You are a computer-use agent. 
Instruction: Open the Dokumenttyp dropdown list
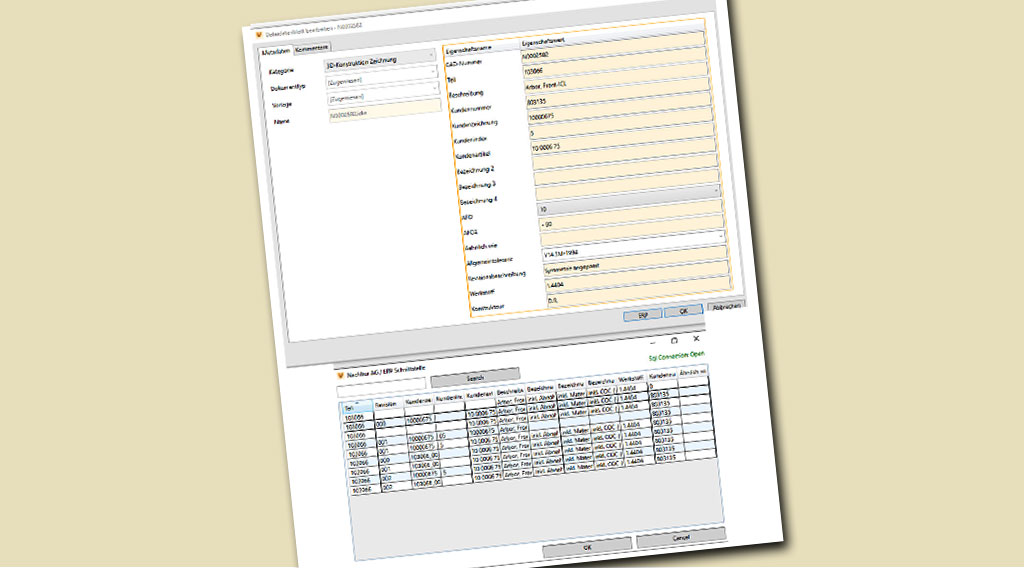click(x=434, y=71)
